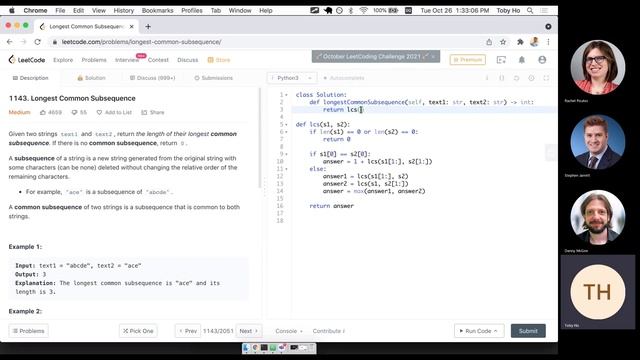Open the Bookmarks menu
The height and width of the screenshot is (360, 640).
(x=158, y=11)
